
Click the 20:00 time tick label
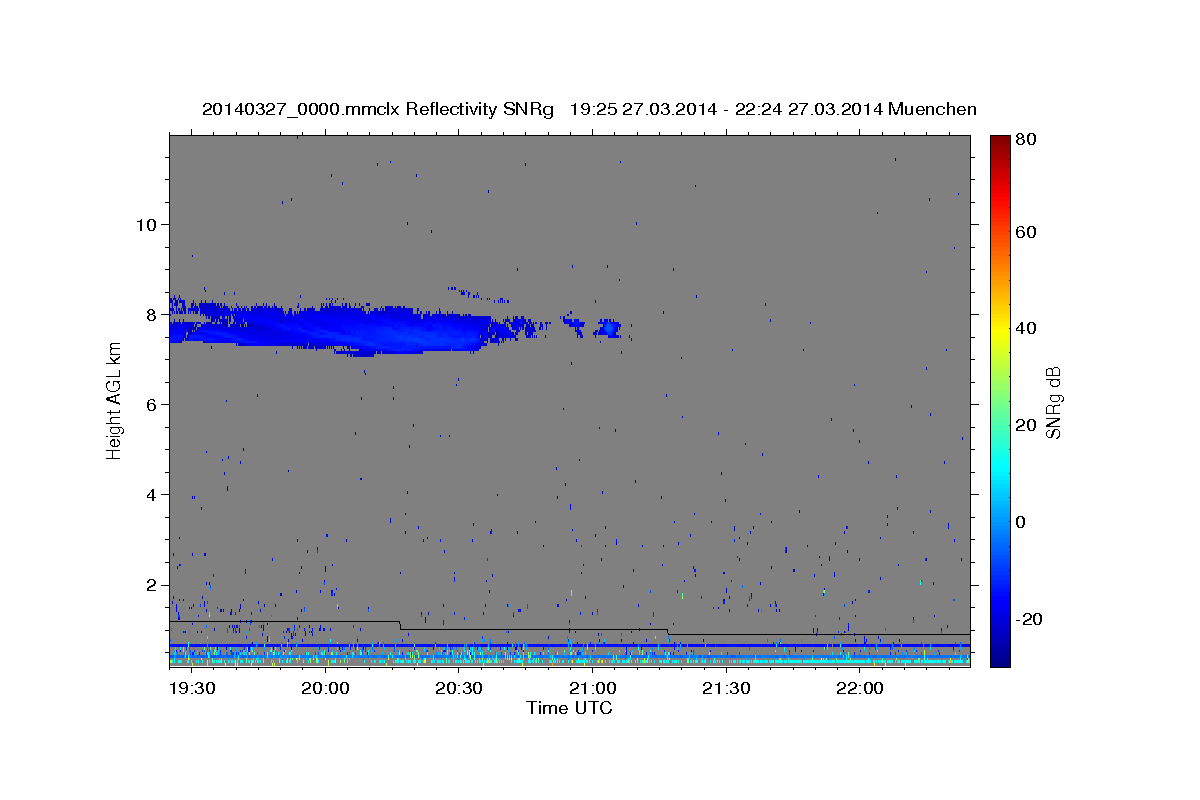(x=325, y=689)
